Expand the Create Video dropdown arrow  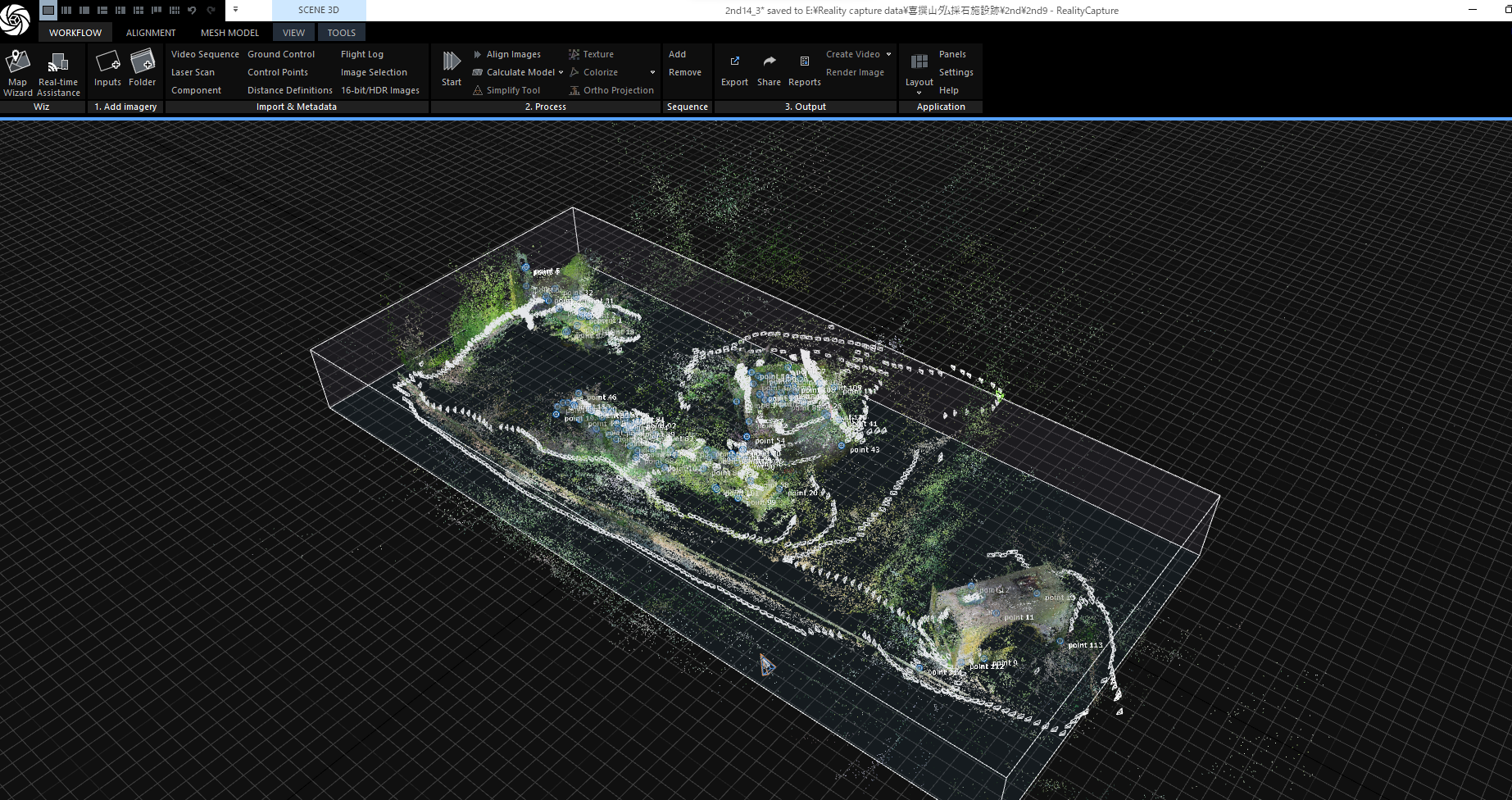tap(888, 54)
